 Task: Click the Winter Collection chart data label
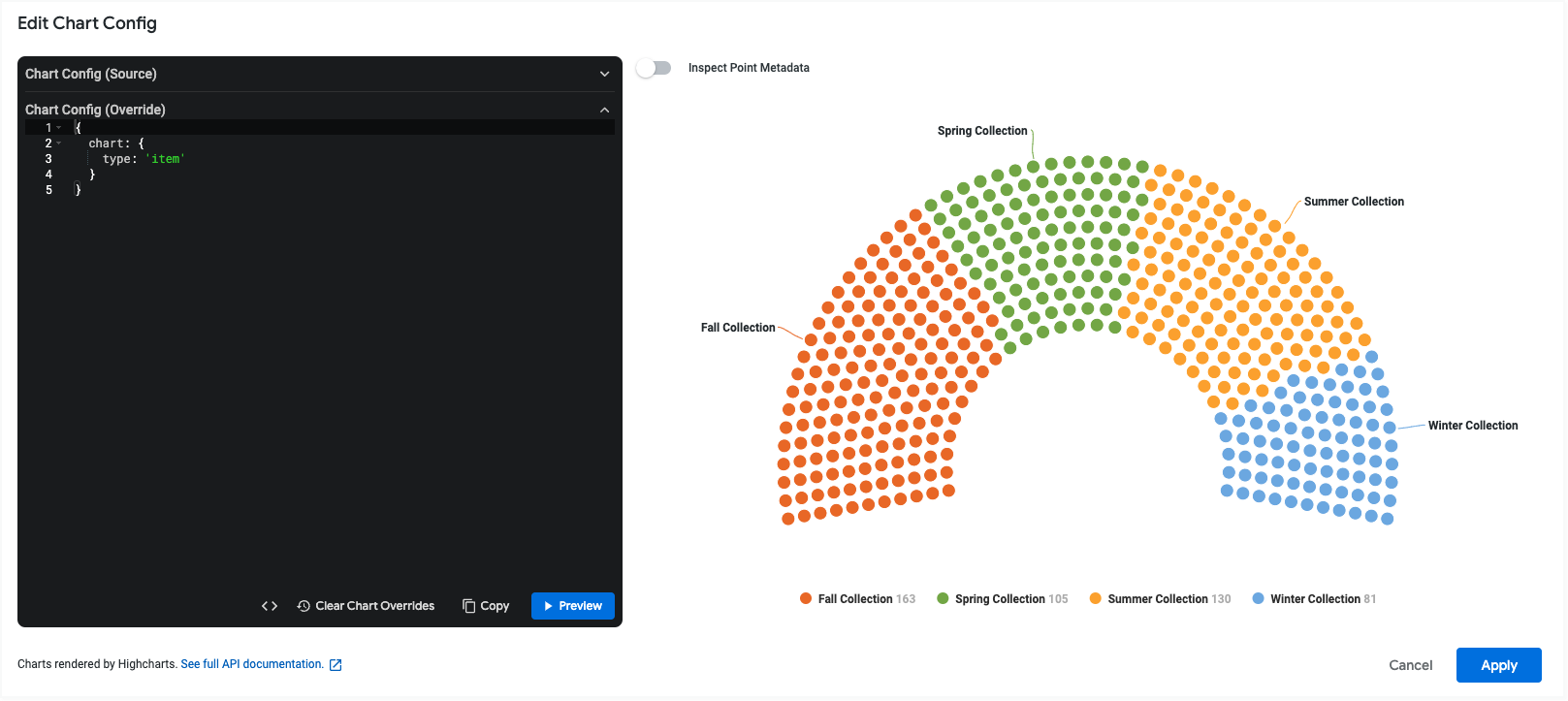[x=1472, y=426]
